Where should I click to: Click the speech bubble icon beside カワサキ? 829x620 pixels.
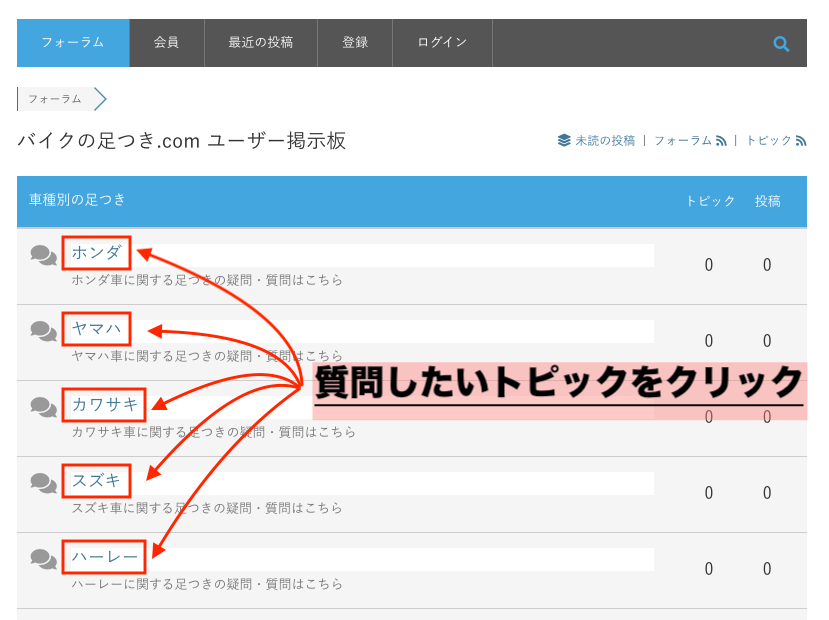point(43,407)
